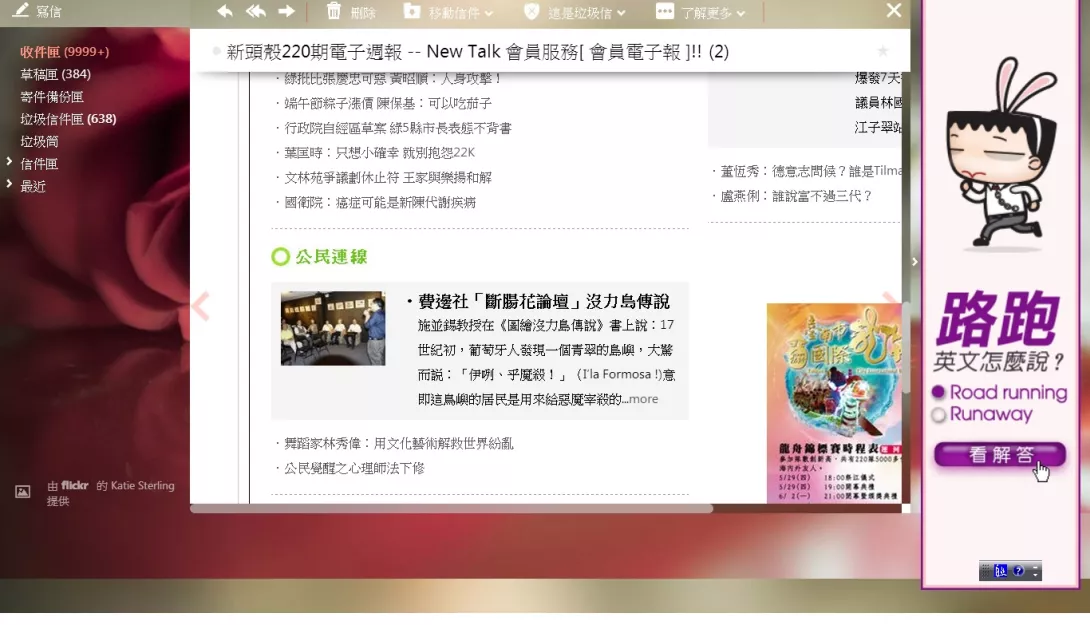Click the trash can delete icon
Screen dimensions: 1090x625
(x=334, y=11)
